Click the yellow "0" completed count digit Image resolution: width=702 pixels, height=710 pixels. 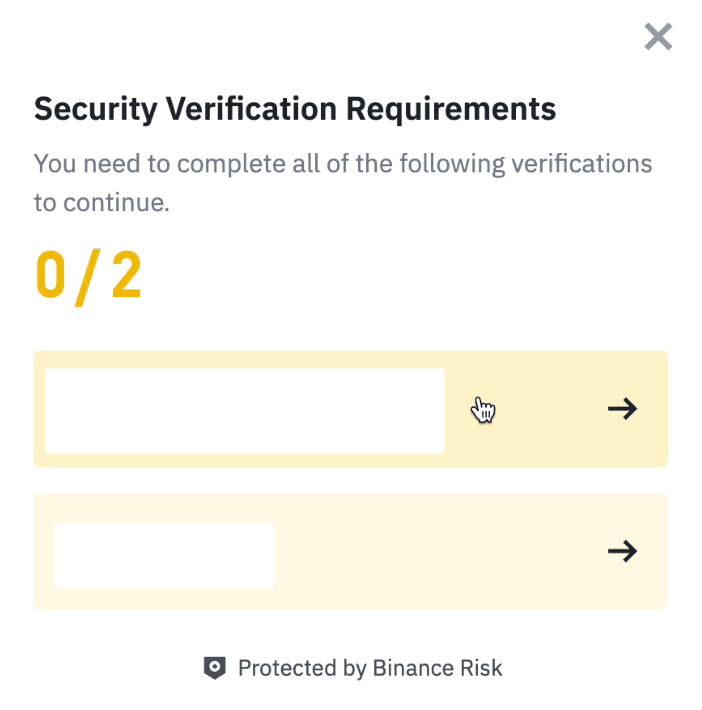[51, 276]
